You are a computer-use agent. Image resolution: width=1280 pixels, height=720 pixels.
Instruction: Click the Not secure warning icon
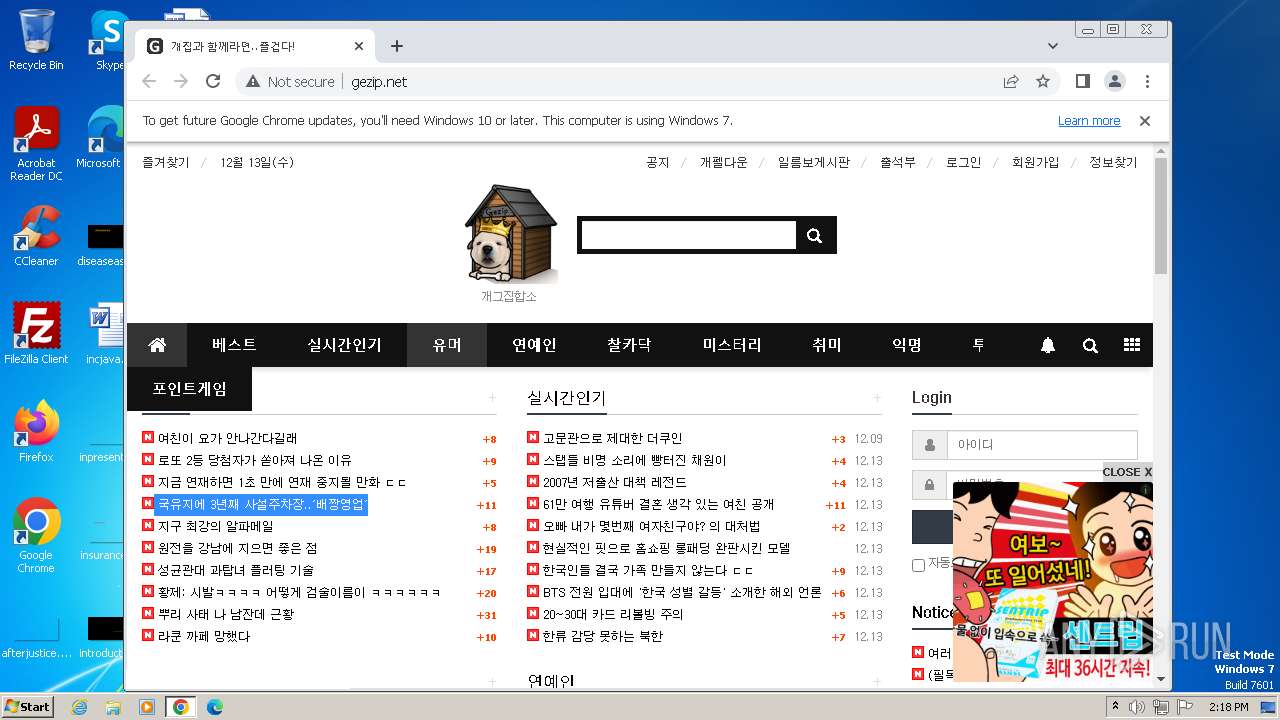coord(253,82)
